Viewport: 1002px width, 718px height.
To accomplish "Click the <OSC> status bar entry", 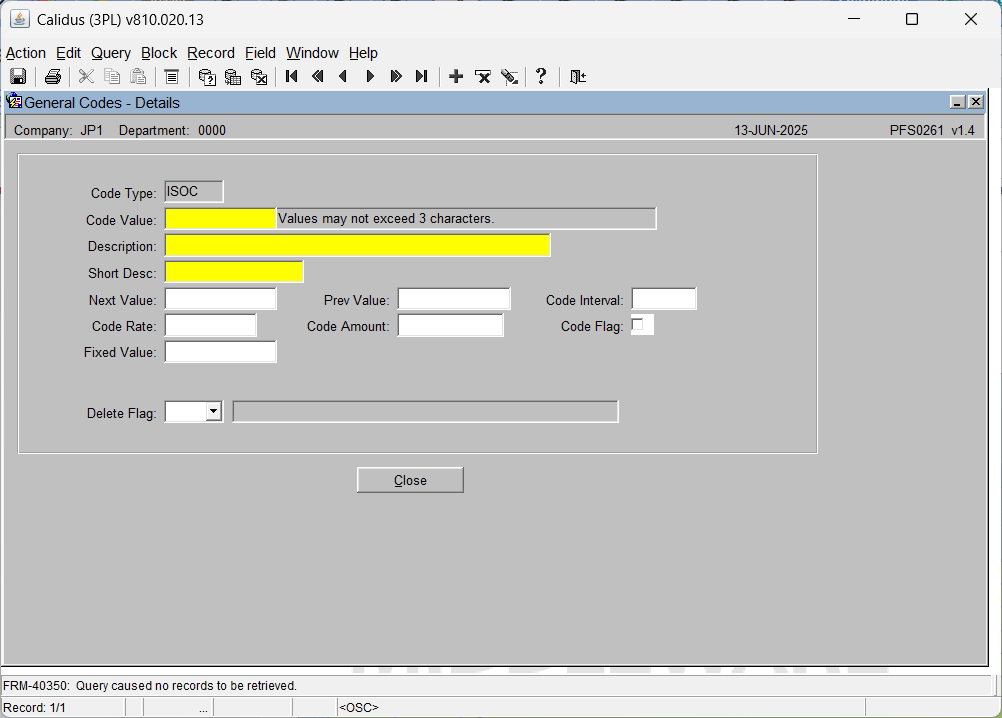I will click(358, 708).
